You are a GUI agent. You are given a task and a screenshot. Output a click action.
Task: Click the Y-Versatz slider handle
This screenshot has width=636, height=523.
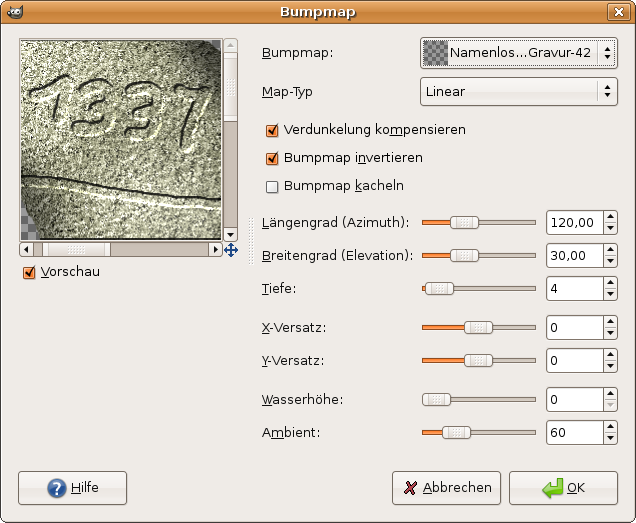(478, 360)
